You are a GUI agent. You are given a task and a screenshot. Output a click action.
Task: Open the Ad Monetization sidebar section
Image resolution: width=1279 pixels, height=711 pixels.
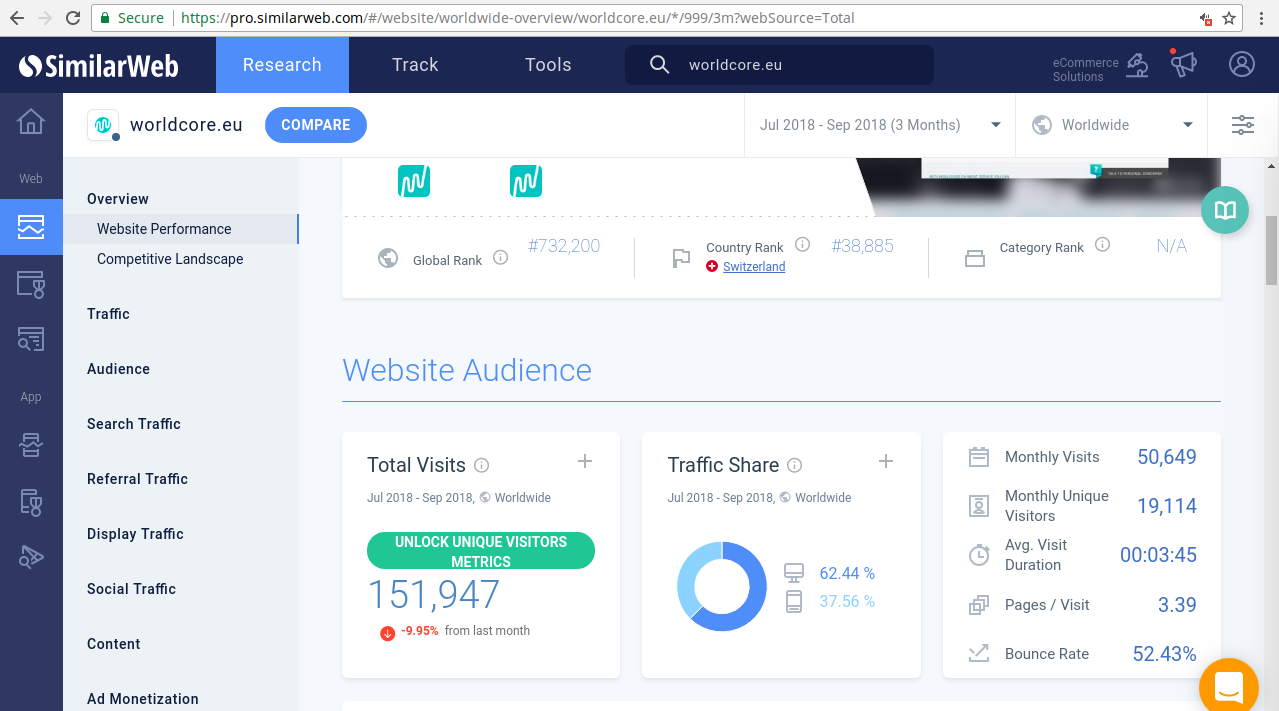143,699
